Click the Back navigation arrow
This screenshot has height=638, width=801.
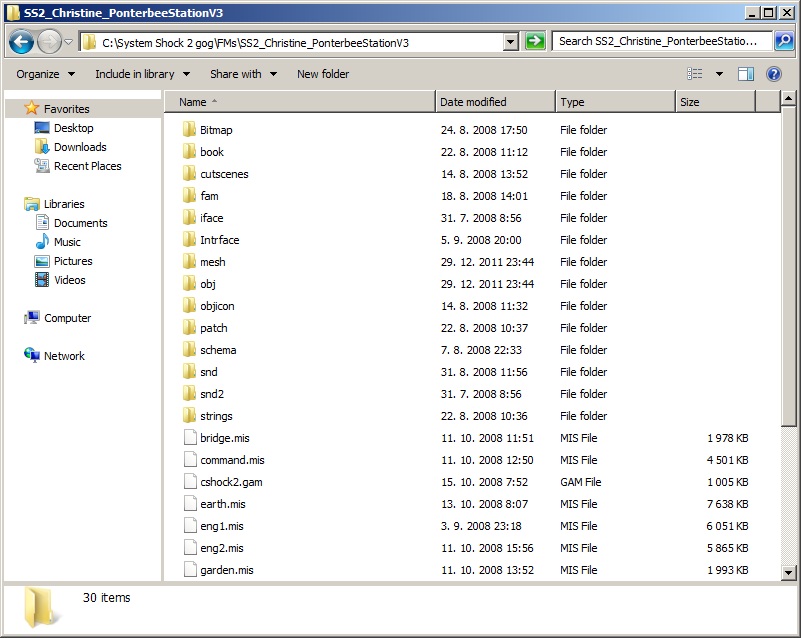(21, 42)
